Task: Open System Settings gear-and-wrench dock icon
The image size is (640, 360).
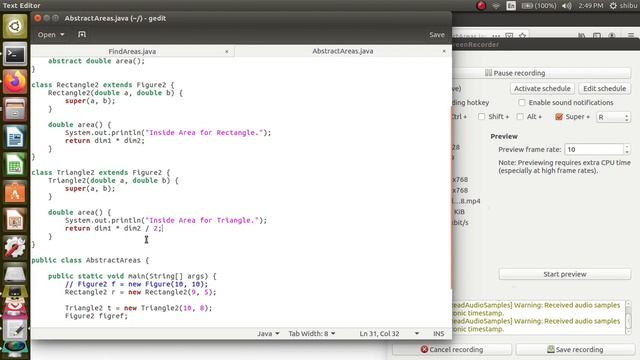Action: (15, 248)
